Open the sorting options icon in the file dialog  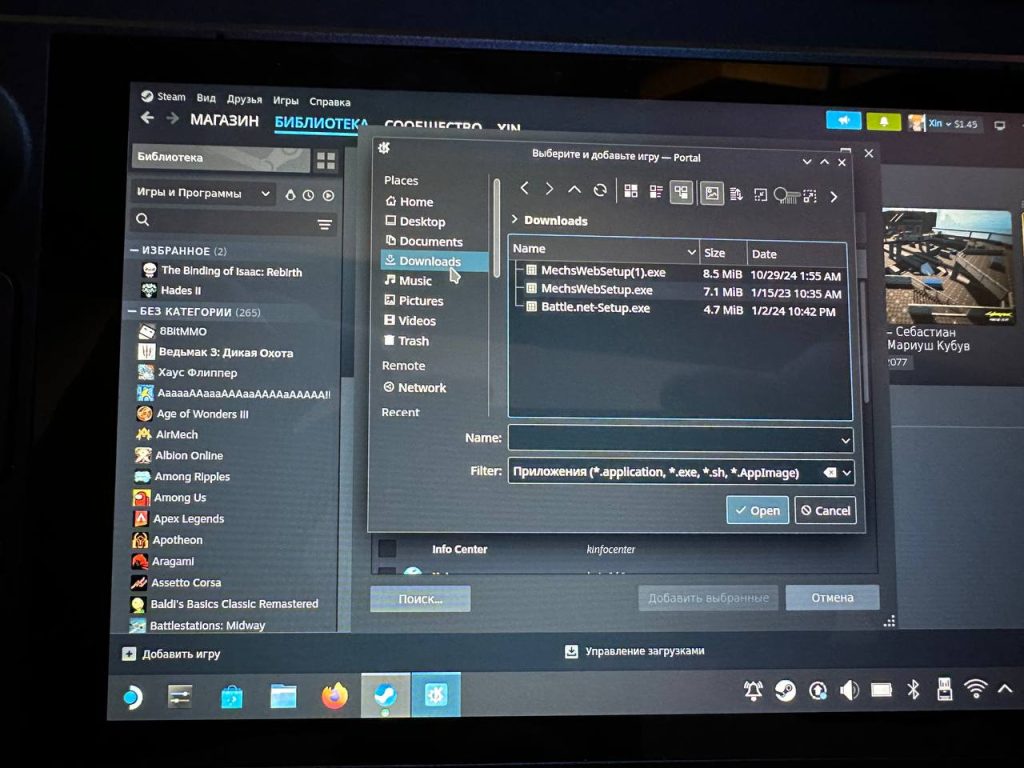736,194
